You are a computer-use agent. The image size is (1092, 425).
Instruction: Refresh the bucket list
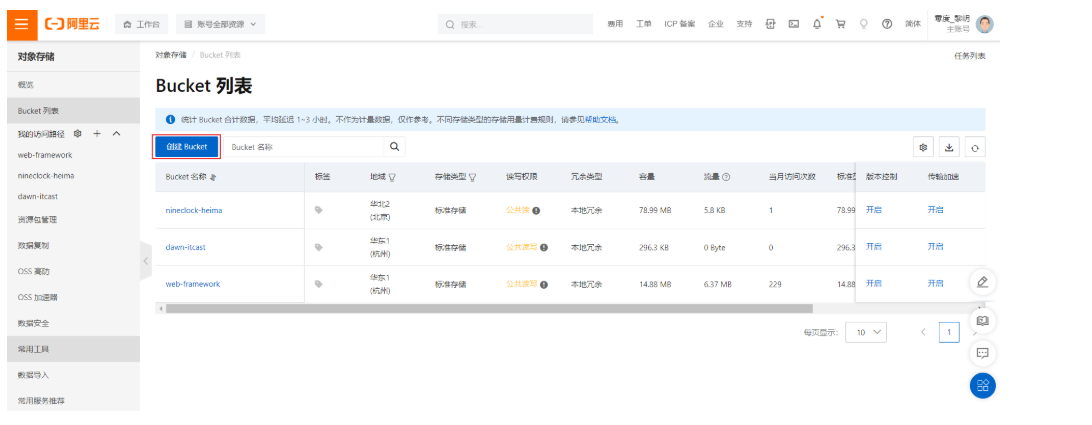click(975, 147)
